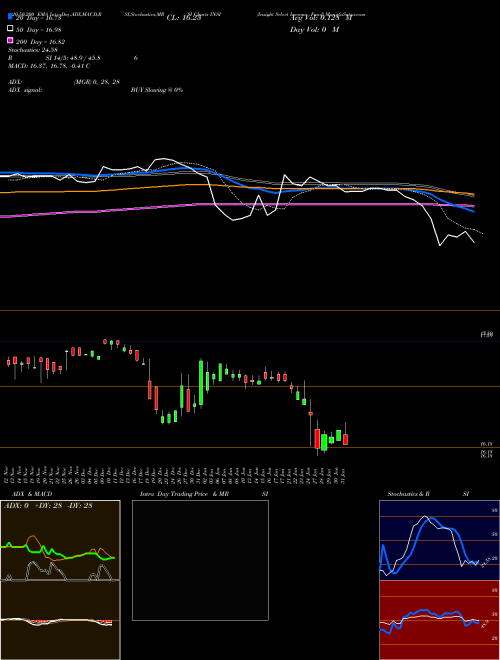
Task: Open the empty intraday trading price panel
Action: click(x=200, y=560)
